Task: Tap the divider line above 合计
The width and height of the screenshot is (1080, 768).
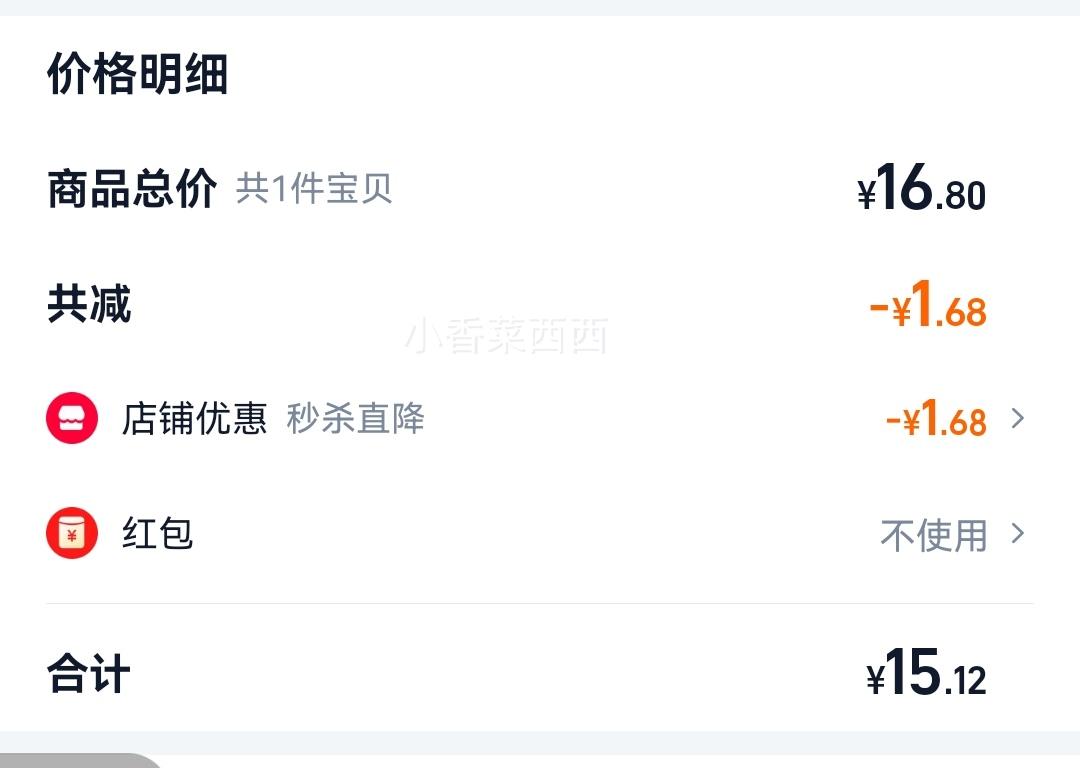Action: [539, 603]
